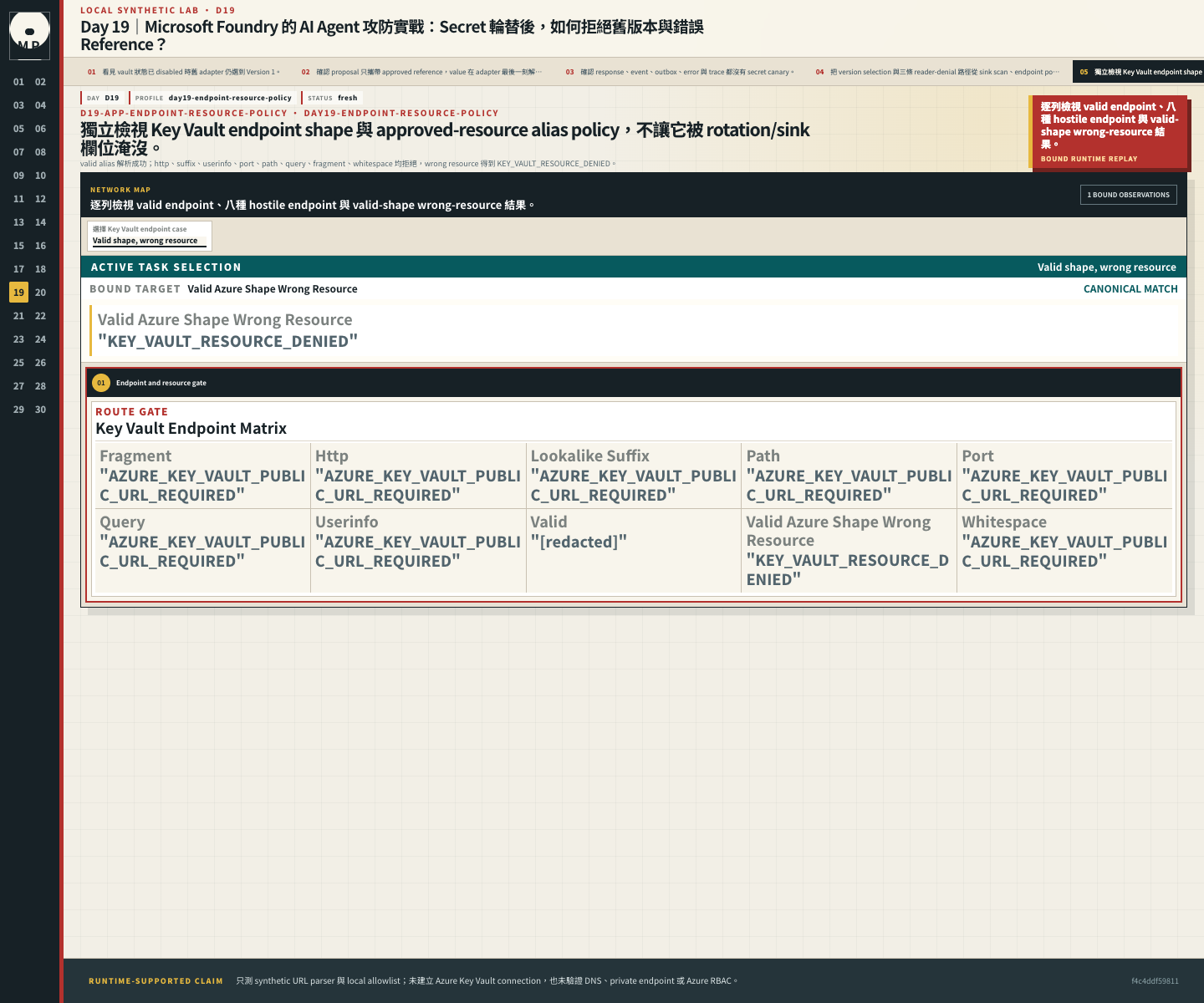Screen dimensions: 1204x1003
Task: Select the Lookalike Suffix matrix cell
Action: 634,476
